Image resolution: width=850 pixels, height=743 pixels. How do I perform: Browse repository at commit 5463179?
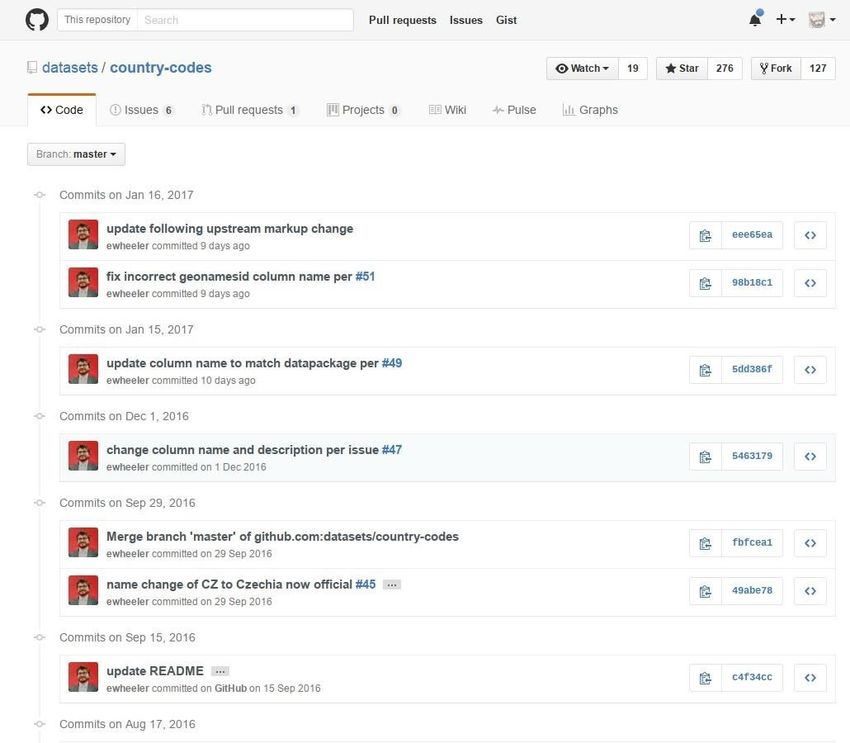click(810, 456)
